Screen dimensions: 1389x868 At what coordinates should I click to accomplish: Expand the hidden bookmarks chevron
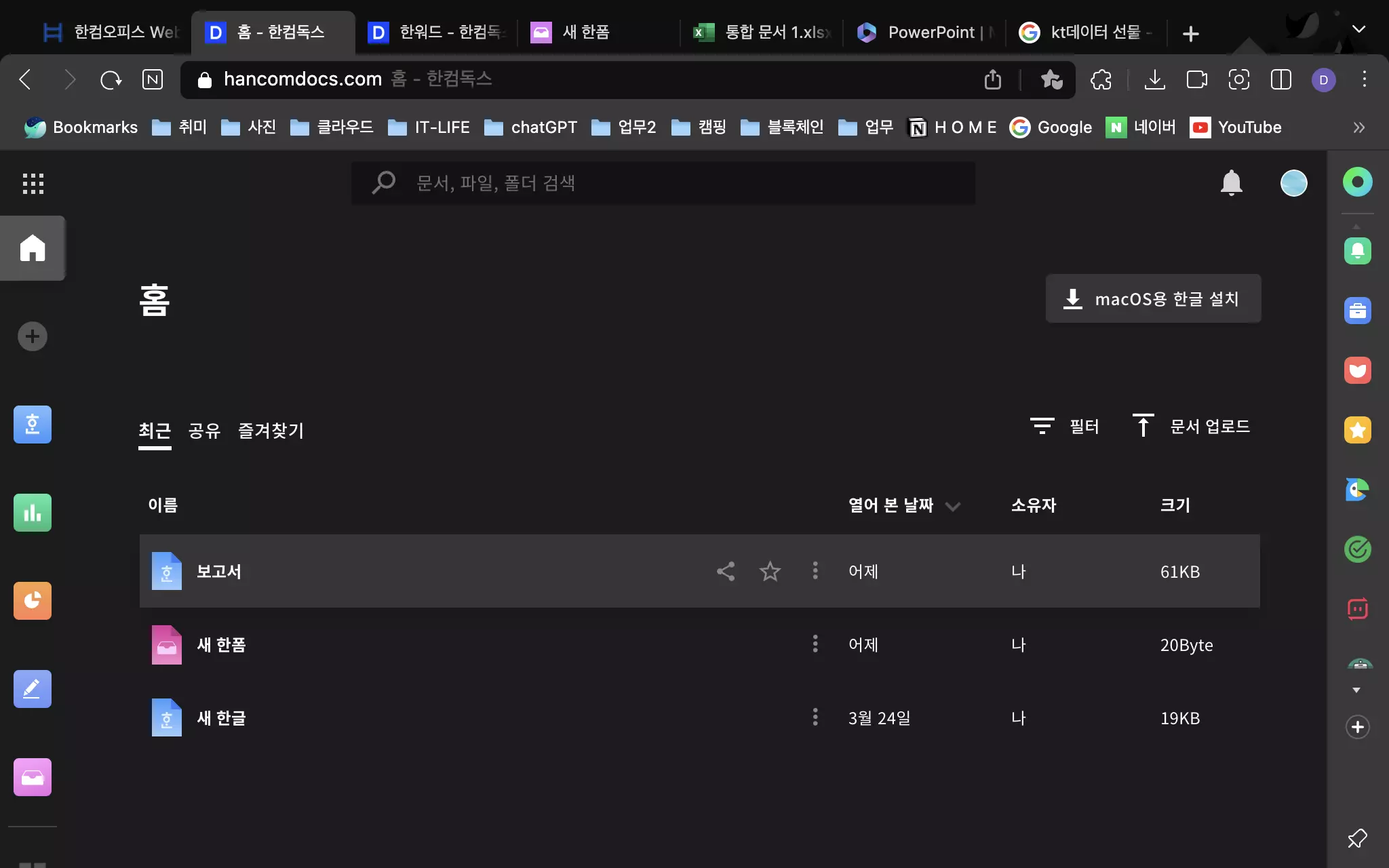[x=1358, y=127]
